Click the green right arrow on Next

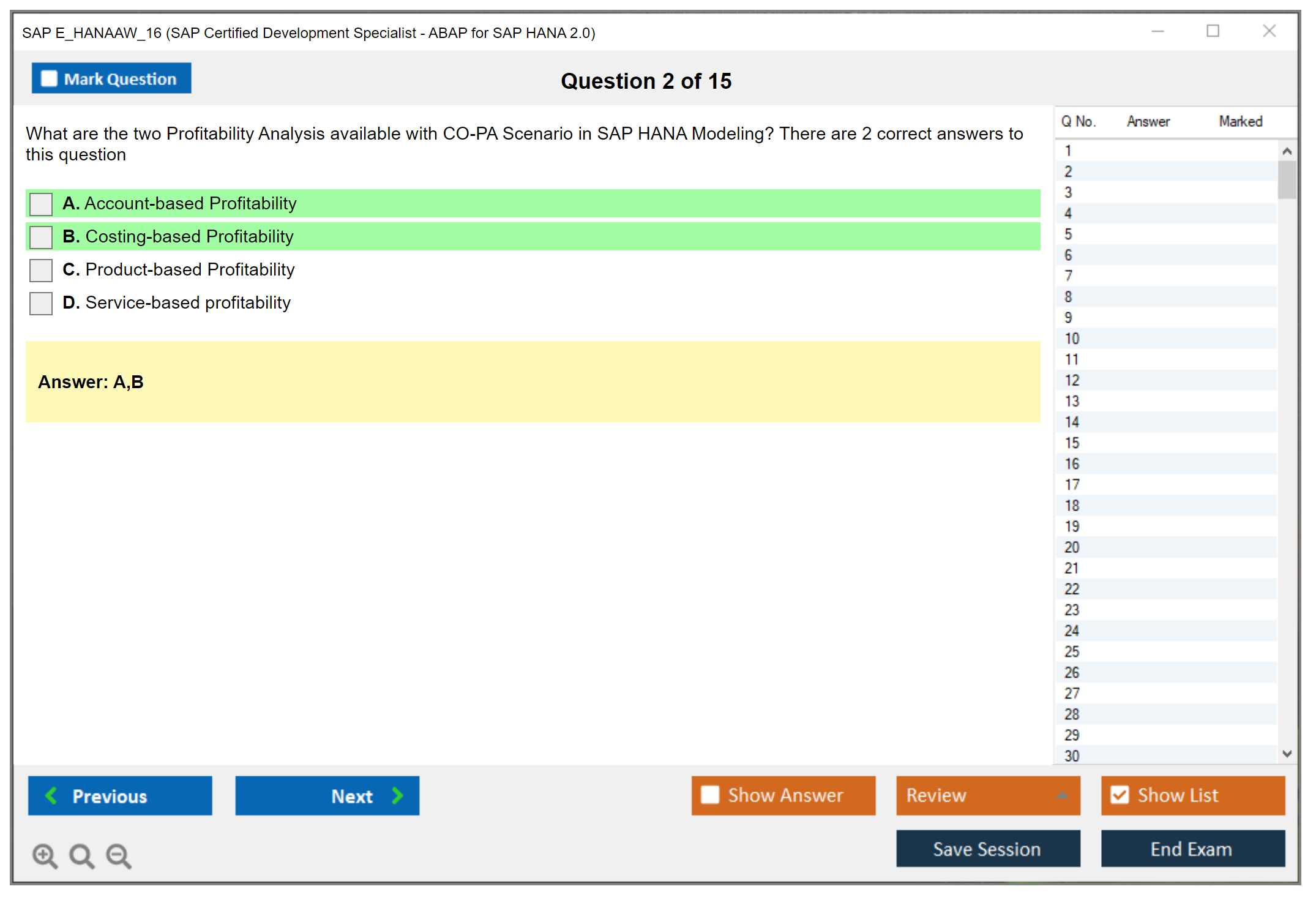(397, 795)
